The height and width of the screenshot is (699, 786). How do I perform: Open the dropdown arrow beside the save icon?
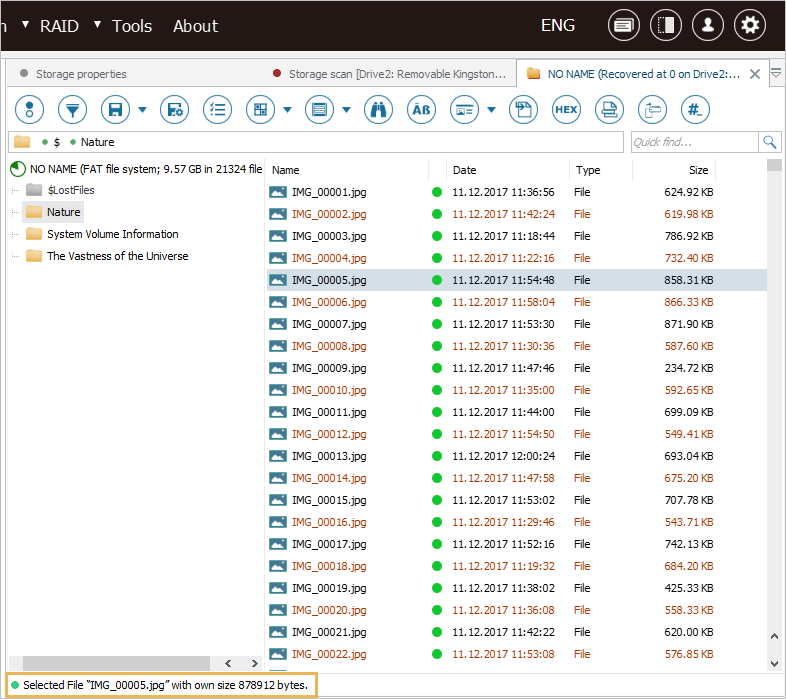click(x=143, y=110)
